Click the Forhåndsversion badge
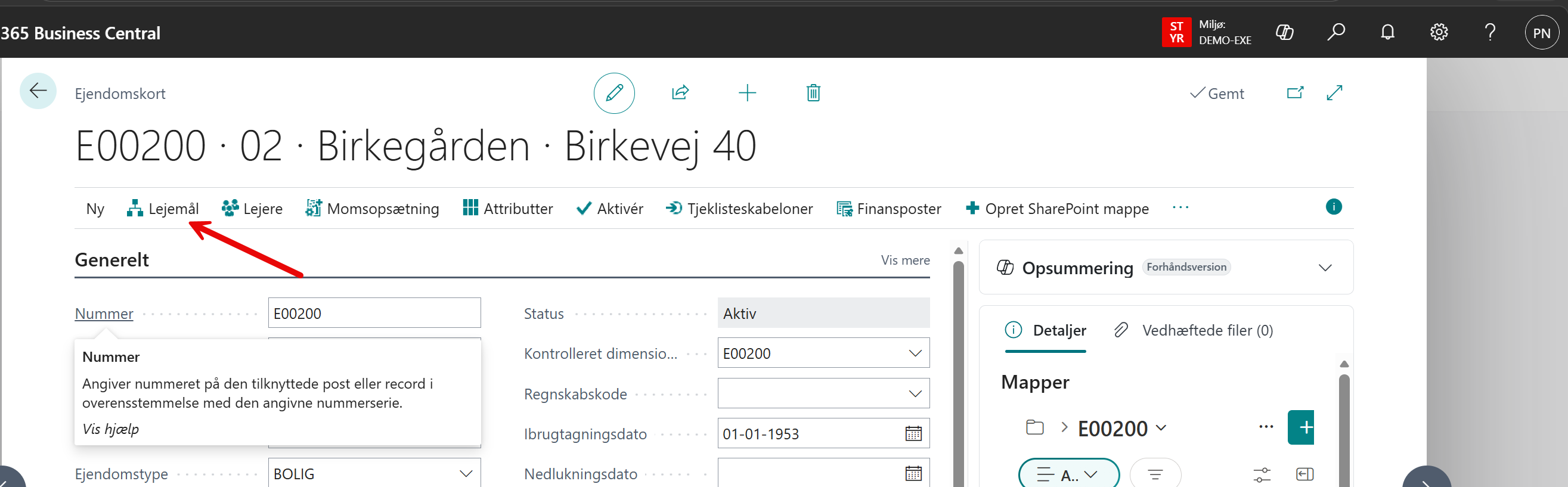This screenshot has height=487, width=1568. [x=1186, y=266]
